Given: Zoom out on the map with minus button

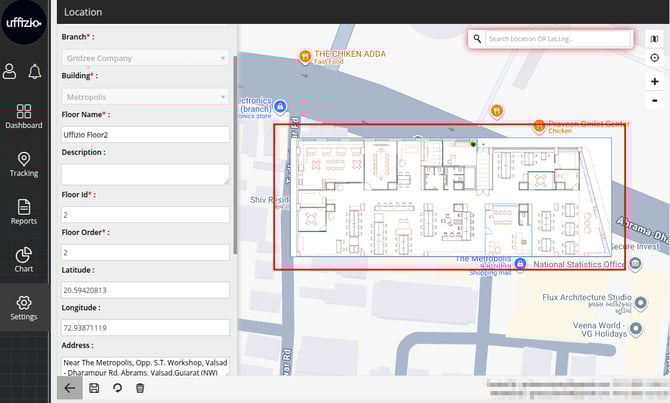Looking at the screenshot, I should [x=654, y=100].
